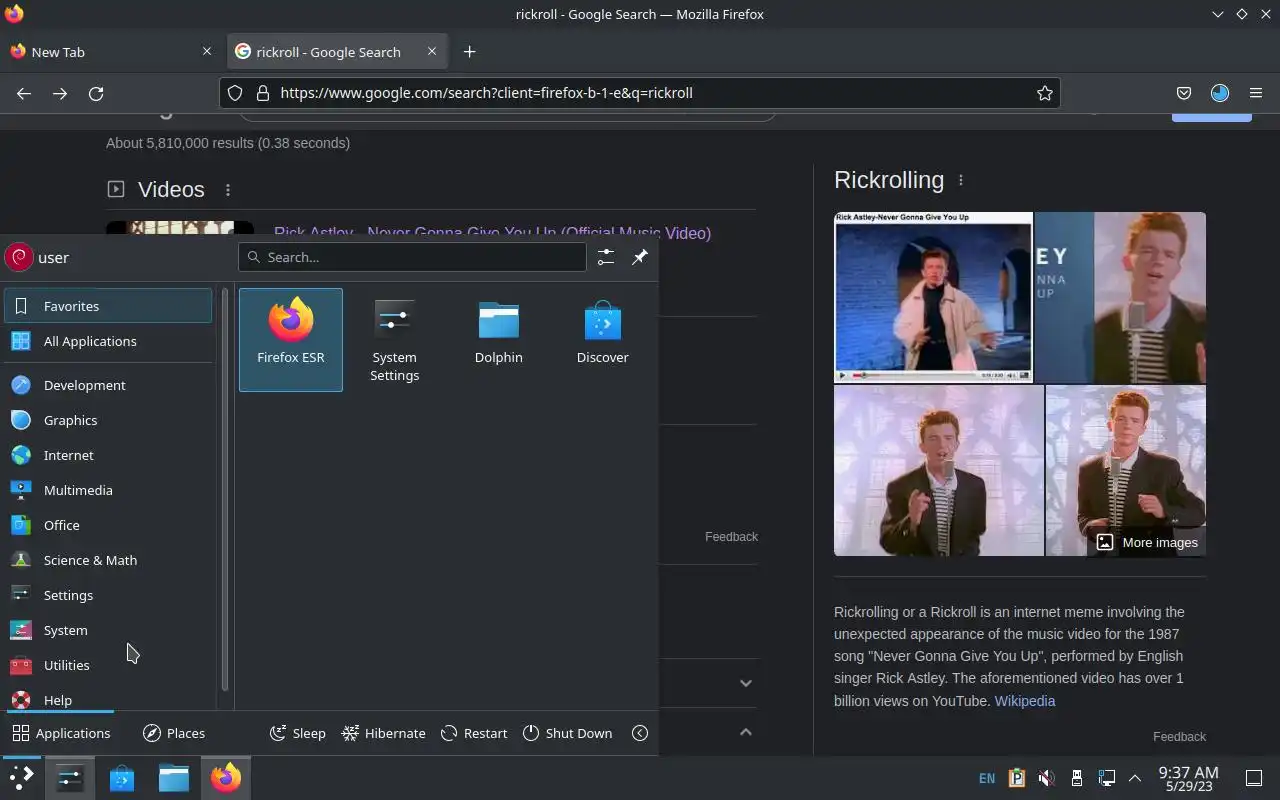Open the Graphics category

coord(108,420)
